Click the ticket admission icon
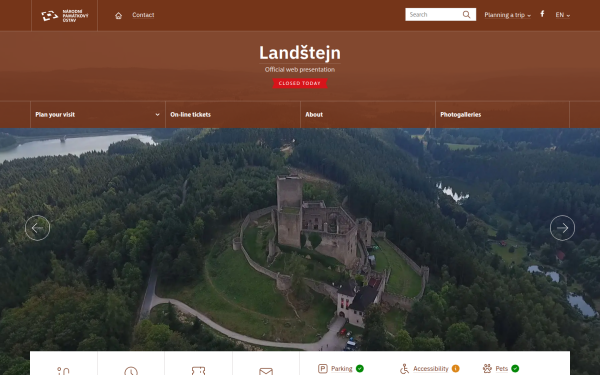This screenshot has width=600, height=375. point(198,371)
